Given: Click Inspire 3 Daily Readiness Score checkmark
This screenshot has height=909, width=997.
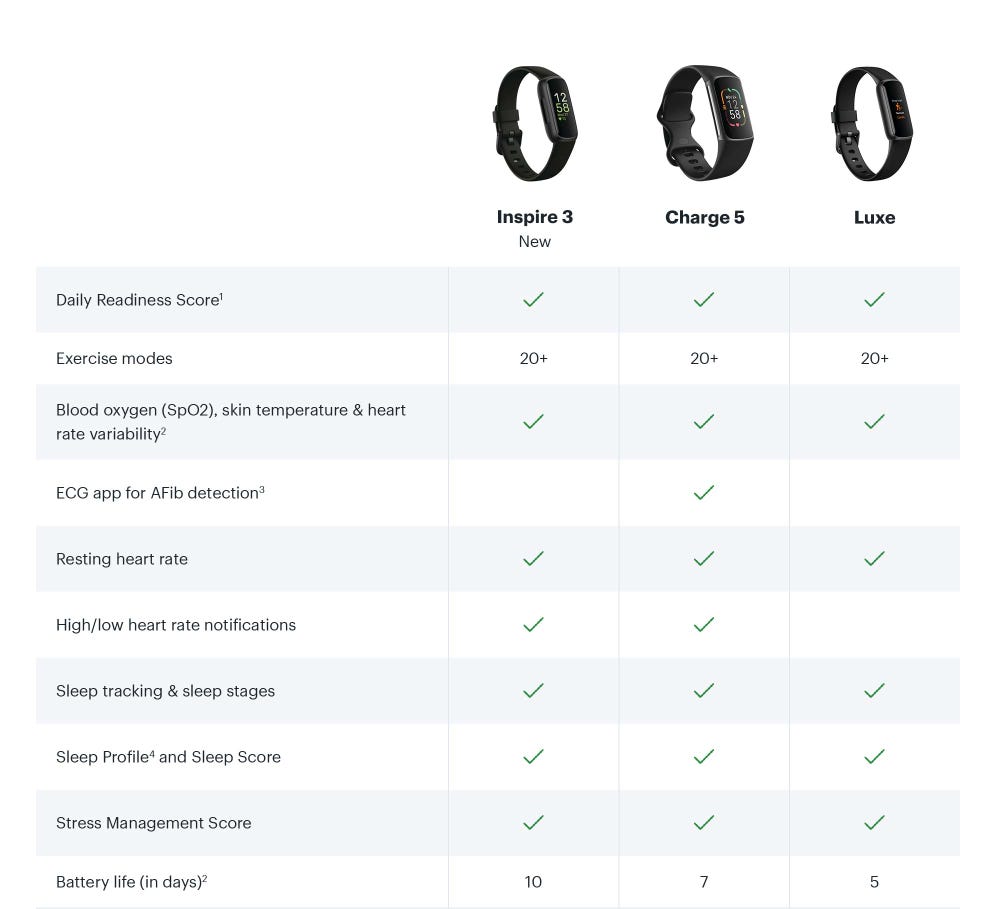Looking at the screenshot, I should [x=533, y=299].
